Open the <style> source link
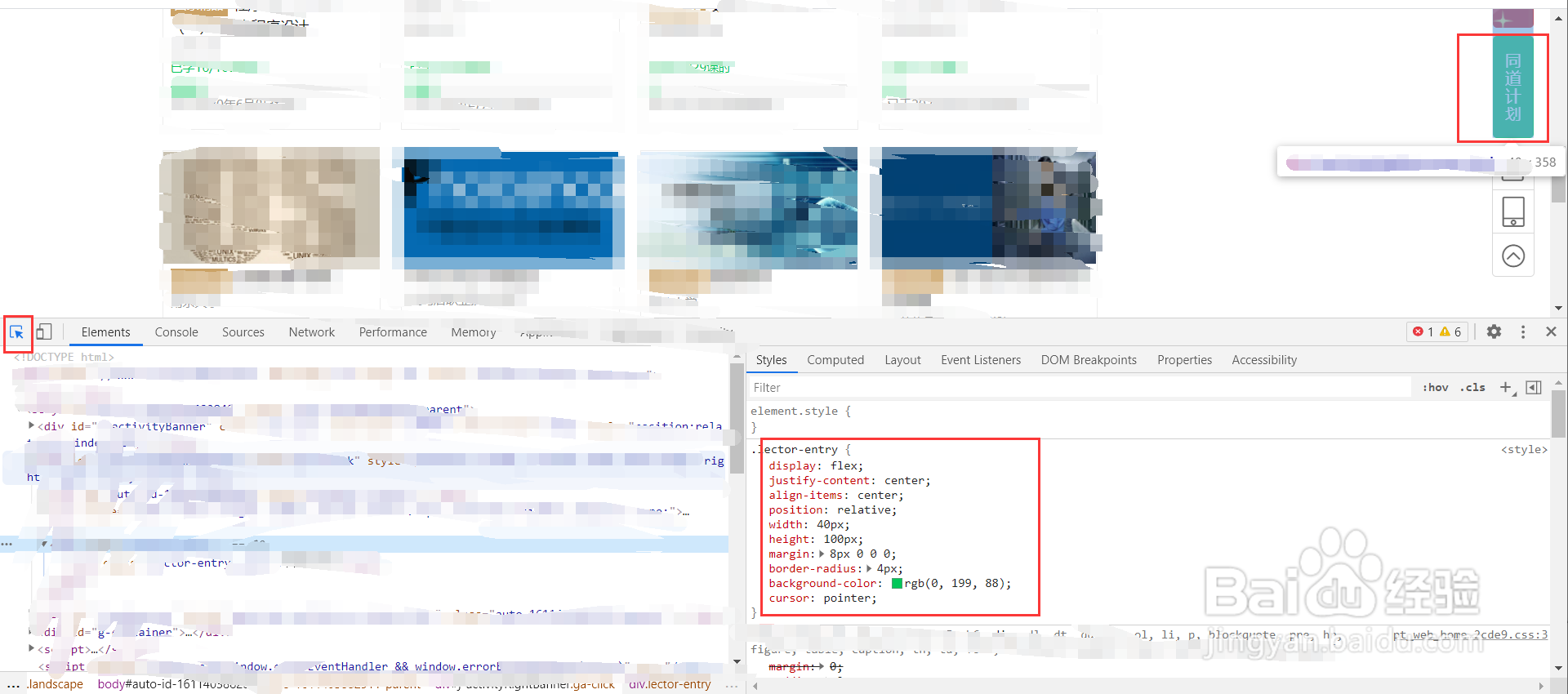 click(1523, 450)
